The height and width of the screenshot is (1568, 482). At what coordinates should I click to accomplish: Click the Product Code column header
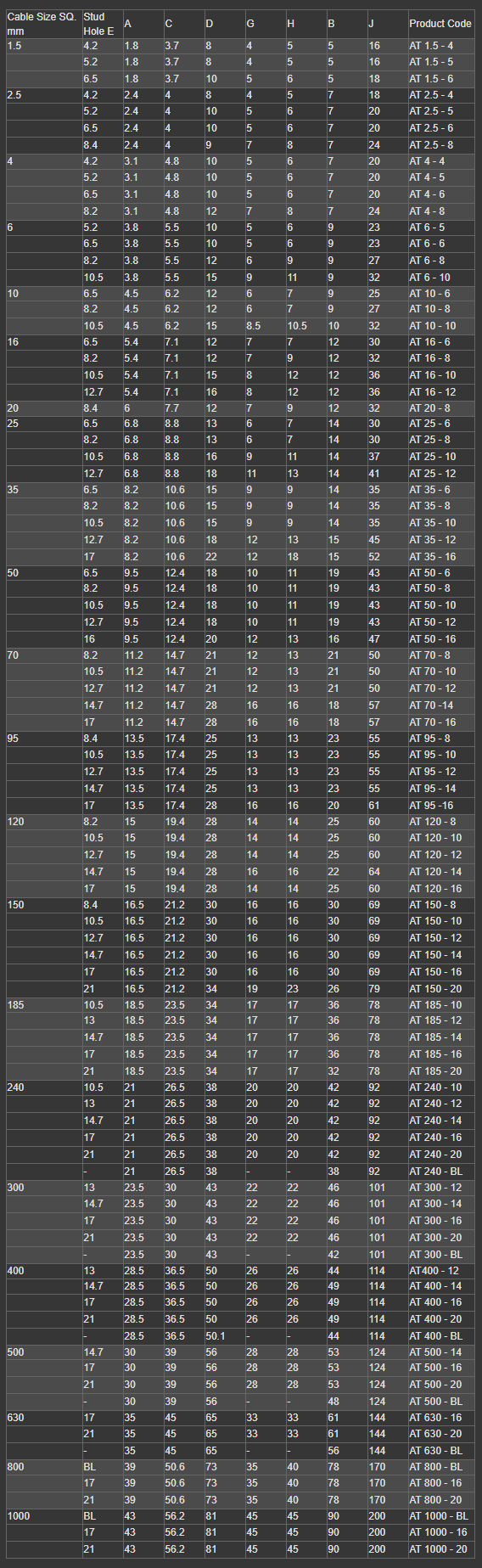[440, 24]
